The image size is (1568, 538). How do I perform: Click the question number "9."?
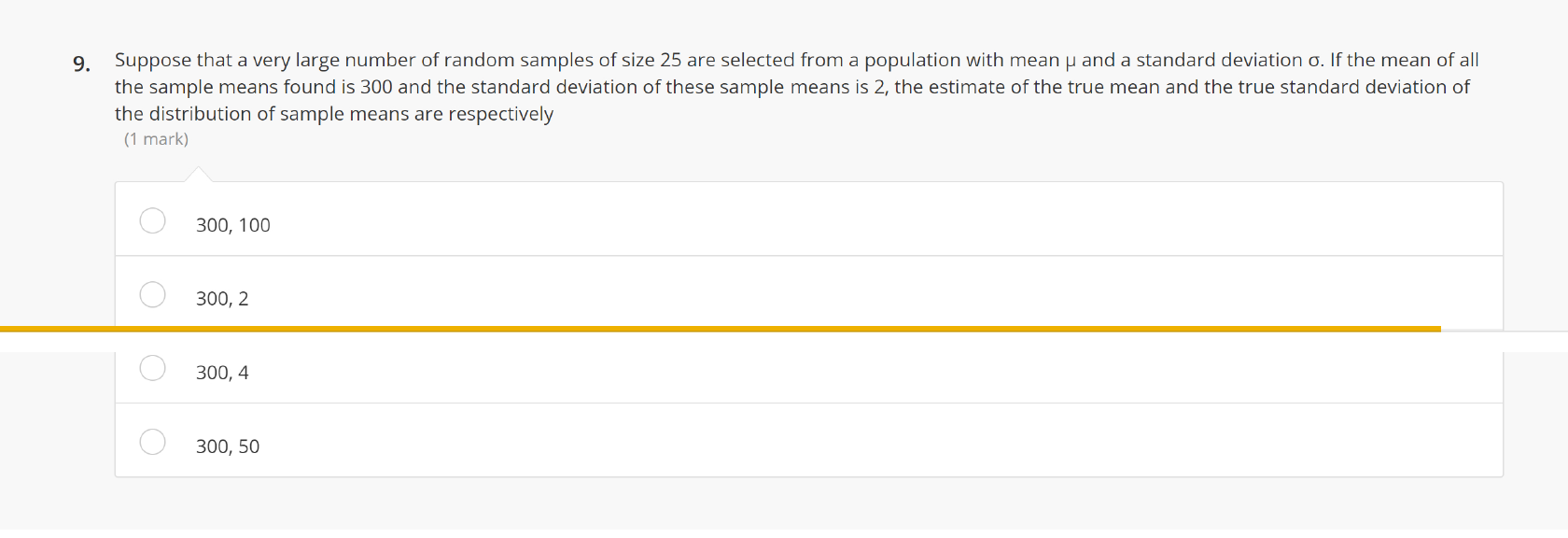tap(82, 64)
